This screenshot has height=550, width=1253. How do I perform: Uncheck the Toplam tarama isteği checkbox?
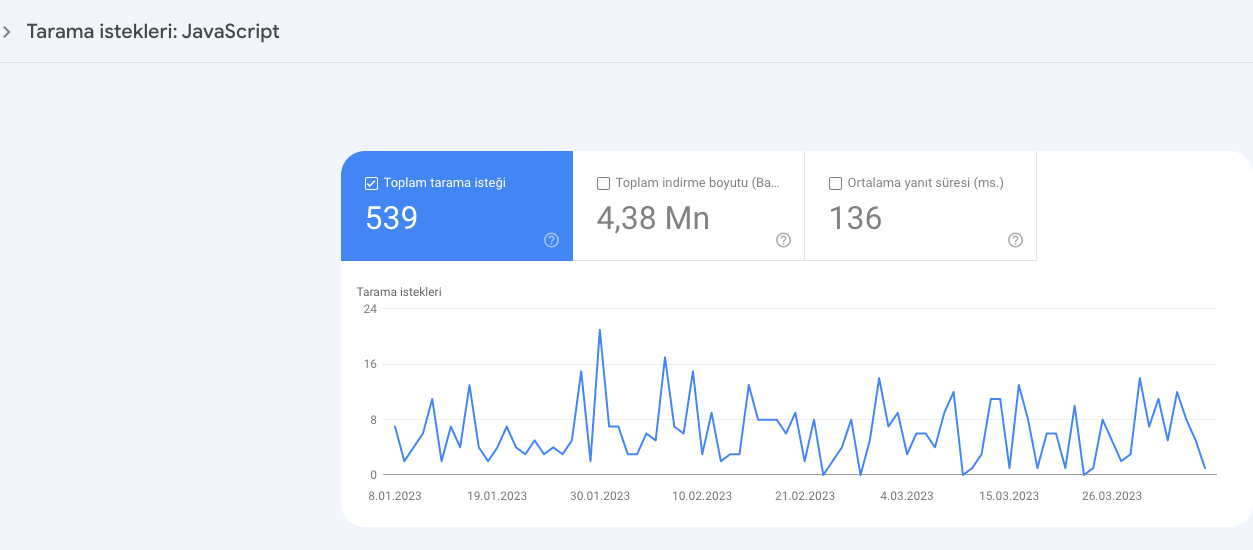point(371,183)
